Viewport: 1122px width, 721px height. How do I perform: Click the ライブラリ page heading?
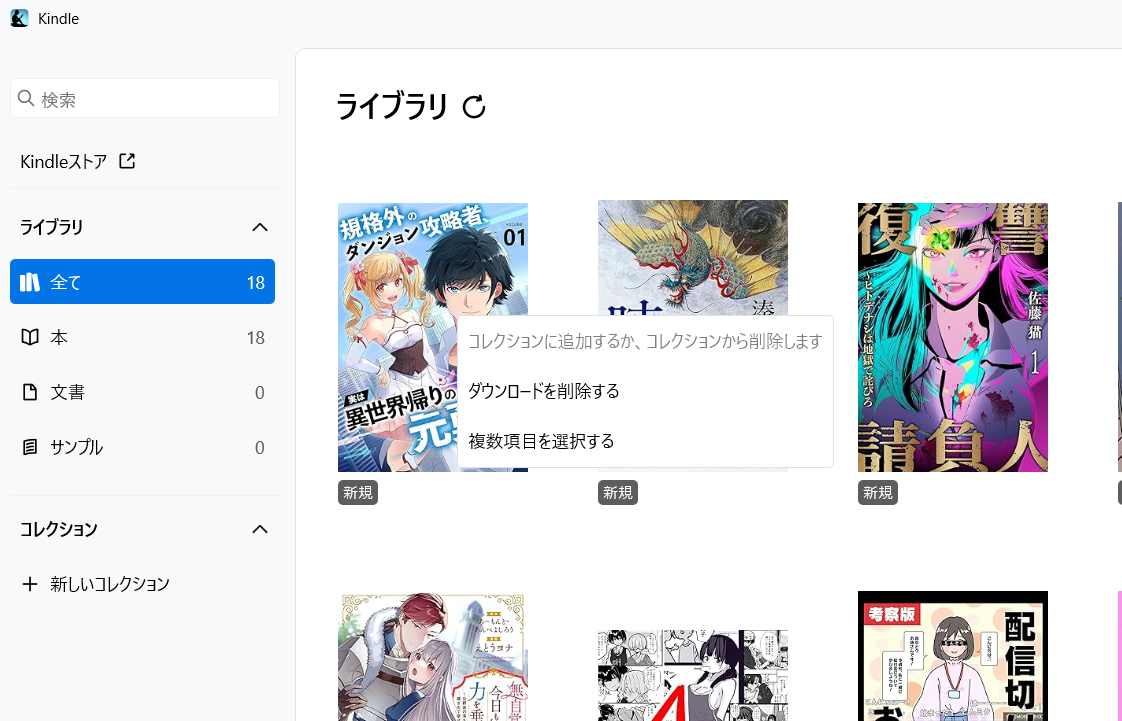392,107
